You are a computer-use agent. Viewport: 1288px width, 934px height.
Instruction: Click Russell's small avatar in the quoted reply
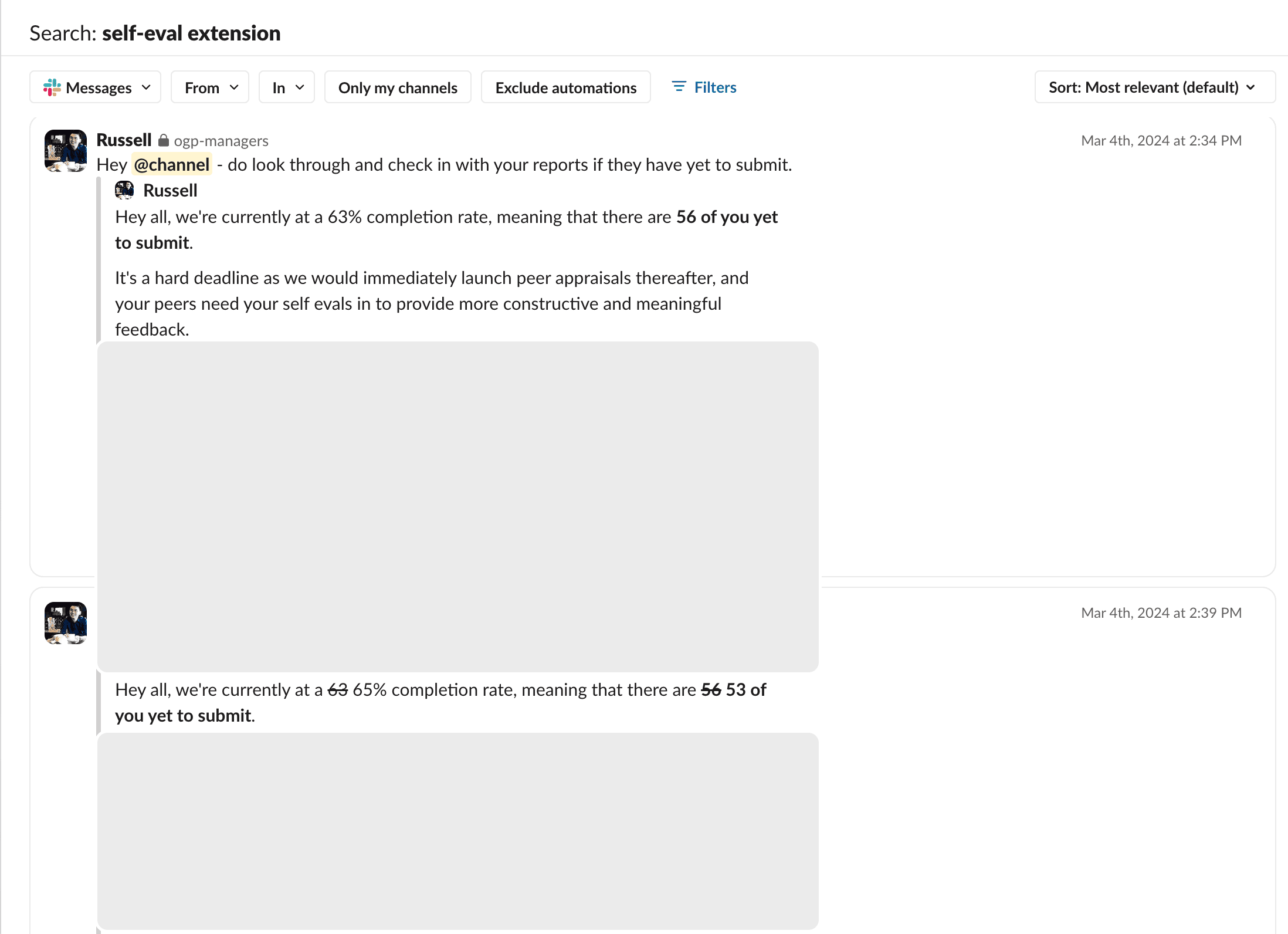[125, 189]
